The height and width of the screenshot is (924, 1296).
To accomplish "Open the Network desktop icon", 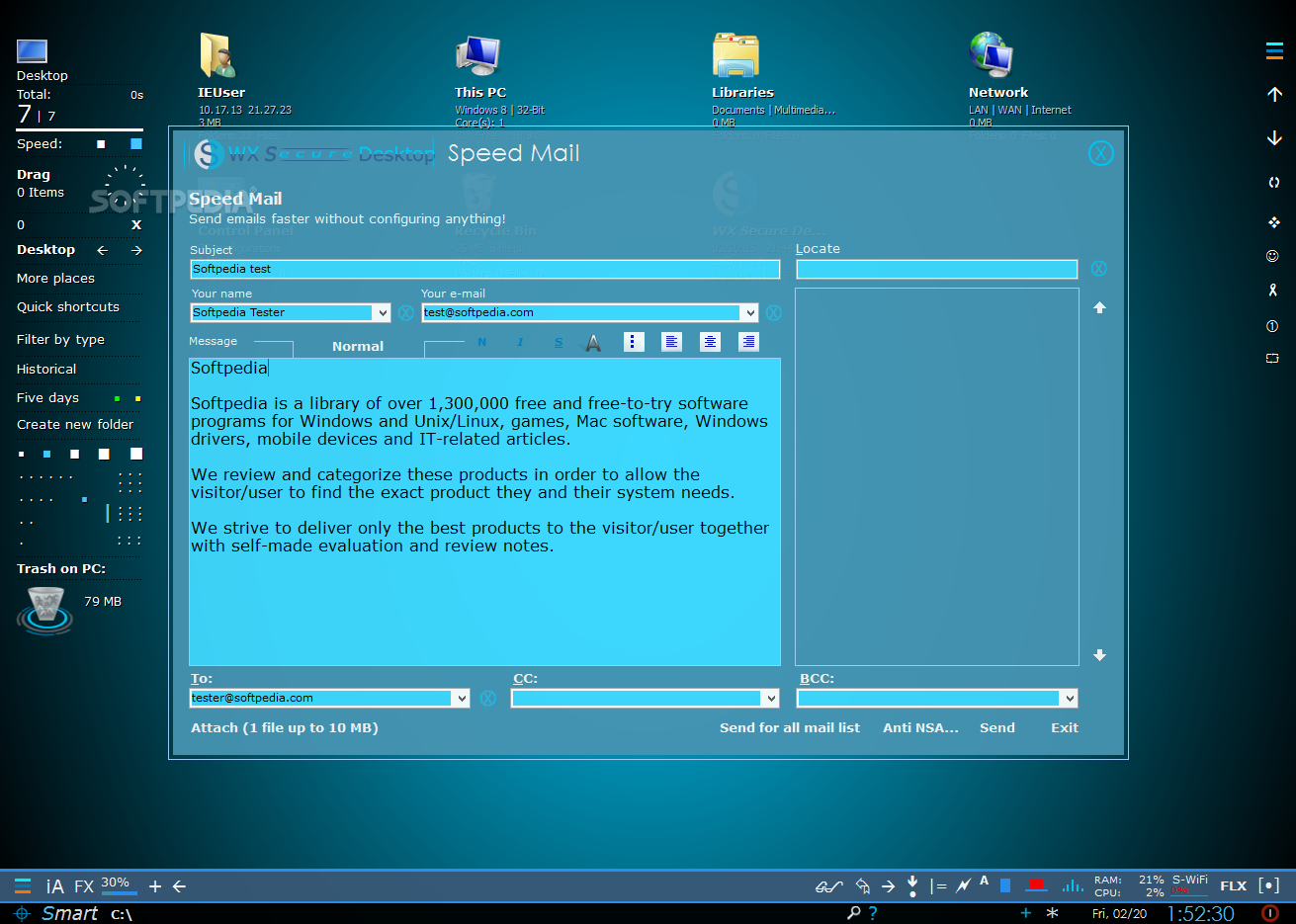I will (x=992, y=55).
